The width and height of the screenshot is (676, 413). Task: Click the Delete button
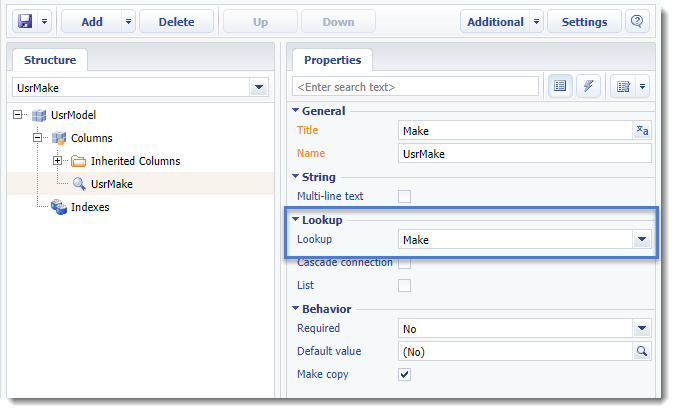176,22
